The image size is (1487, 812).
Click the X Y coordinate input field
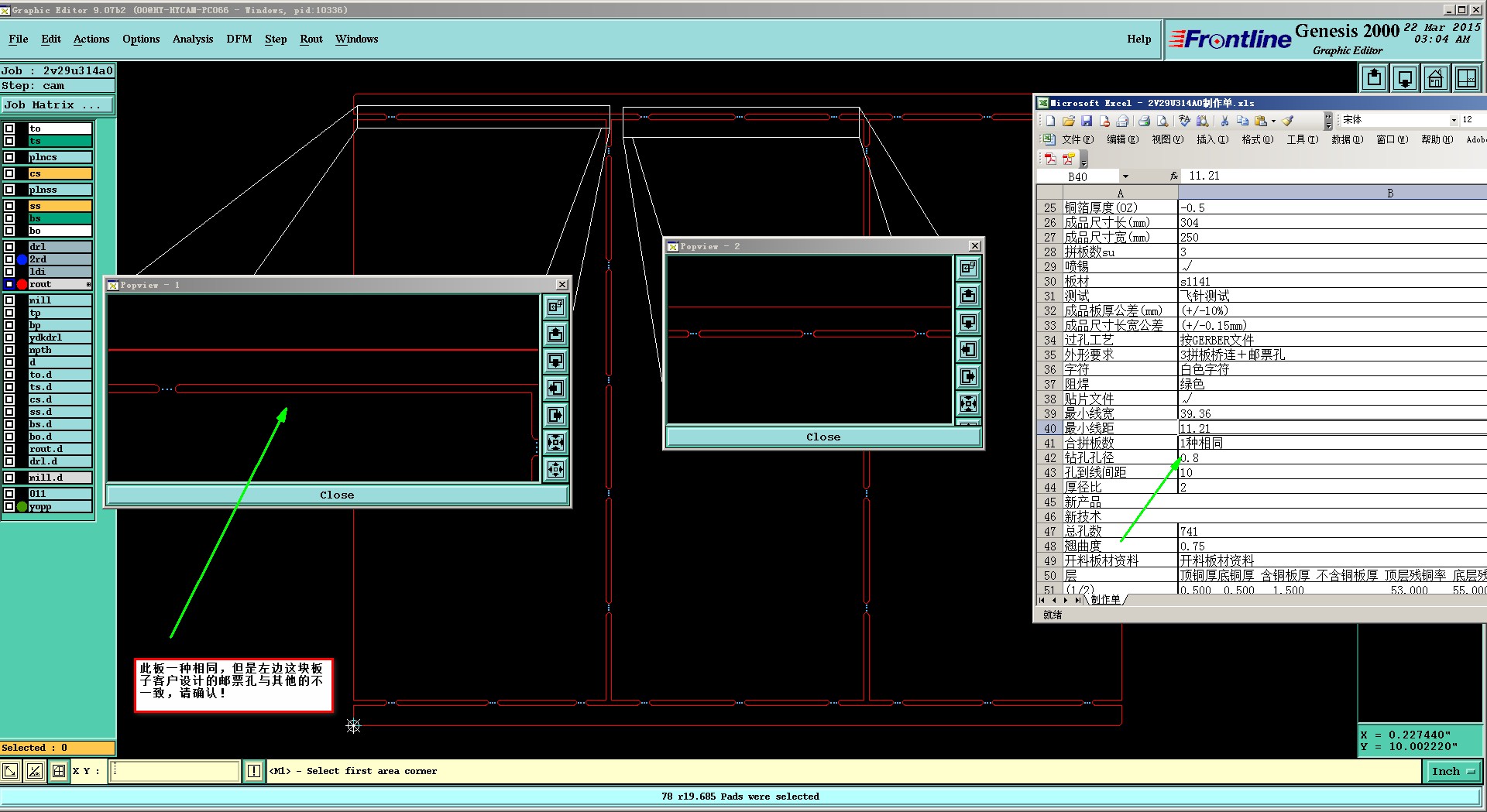(174, 771)
